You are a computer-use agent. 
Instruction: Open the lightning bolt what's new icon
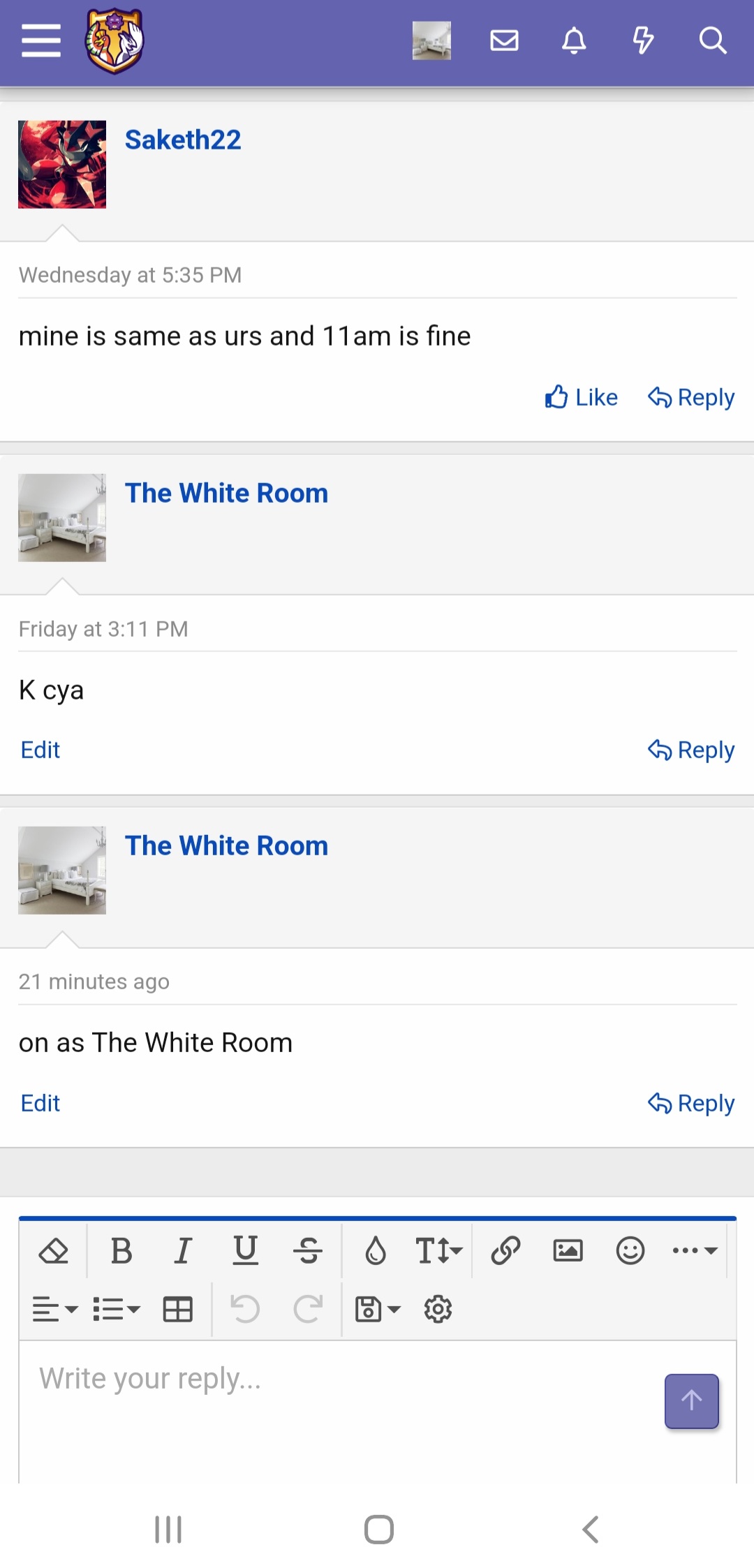point(643,40)
